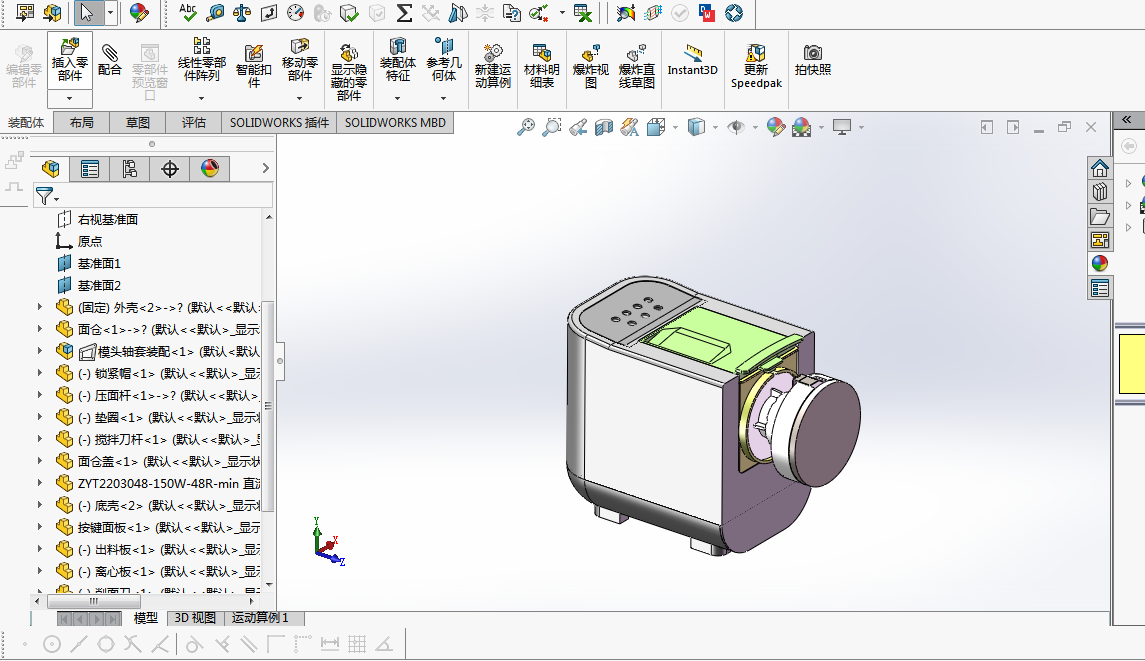Open the SOLIDWORKS 插件 tab
The width and height of the screenshot is (1145, 661).
(280, 123)
